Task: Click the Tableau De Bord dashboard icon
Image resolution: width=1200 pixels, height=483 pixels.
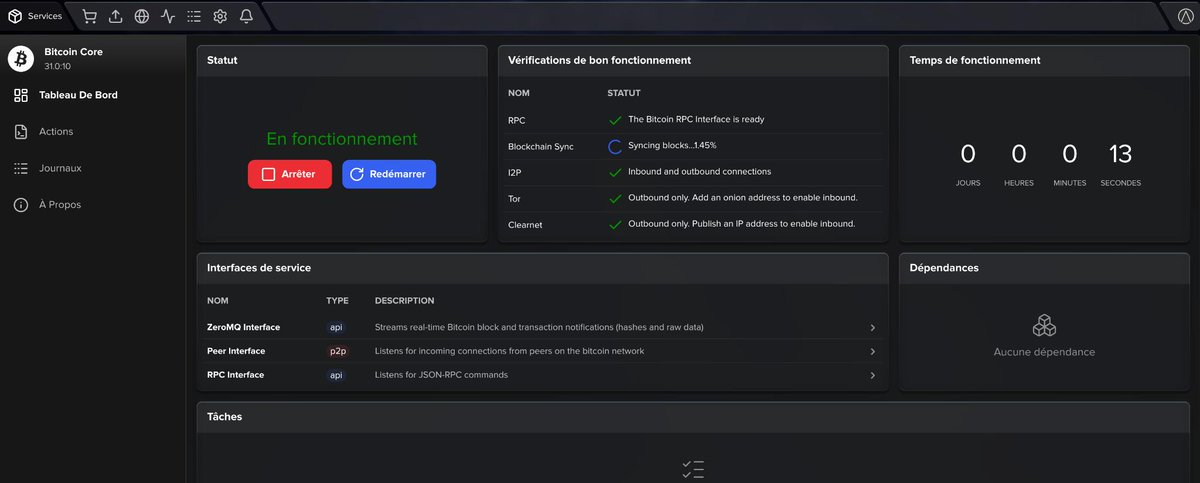Action: pyautogui.click(x=20, y=95)
